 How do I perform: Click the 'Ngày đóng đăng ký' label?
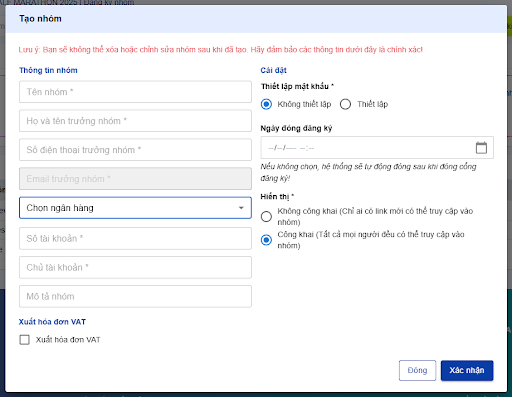coord(296,128)
